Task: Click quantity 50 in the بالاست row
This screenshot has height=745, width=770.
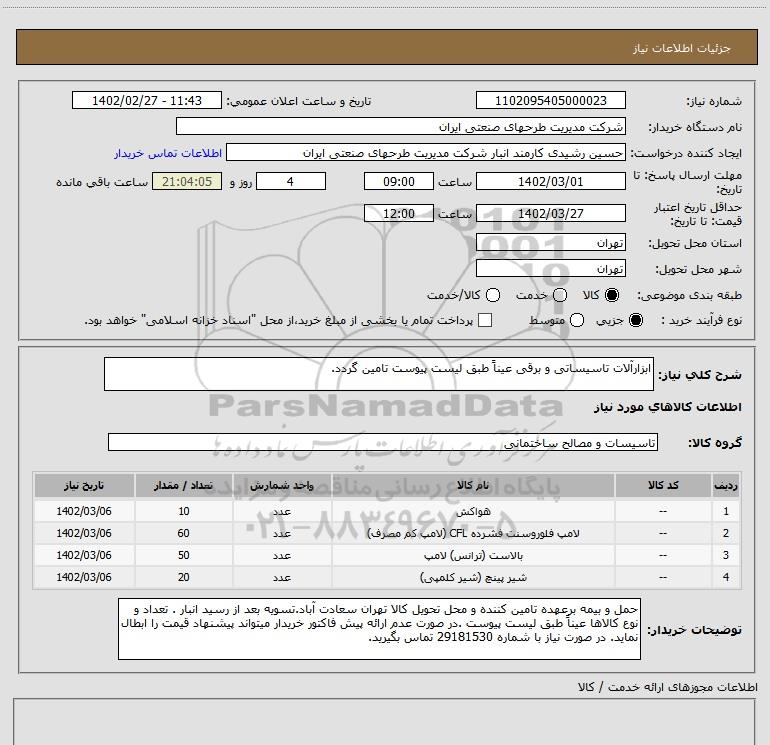Action: click(x=184, y=555)
